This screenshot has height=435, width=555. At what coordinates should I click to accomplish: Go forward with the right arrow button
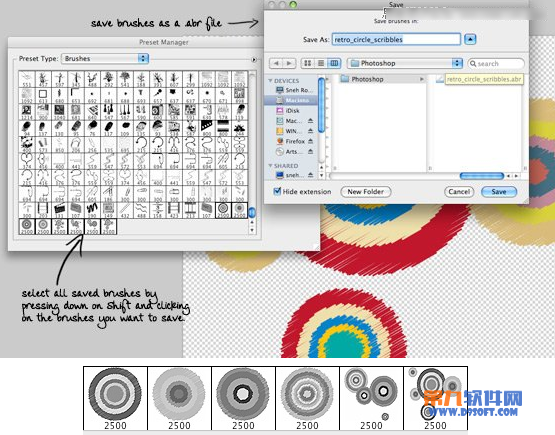[289, 63]
